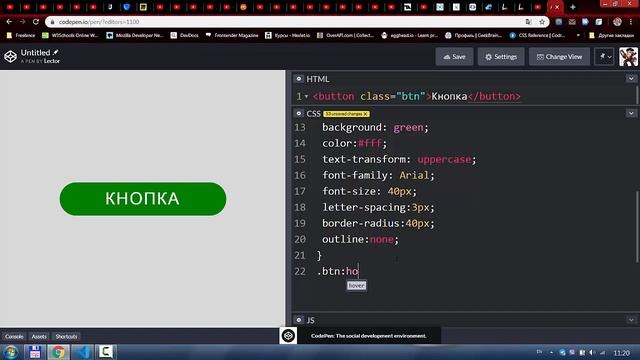The height and width of the screenshot is (360, 640).
Task: Open the Shortcuts panel
Action: 66,336
